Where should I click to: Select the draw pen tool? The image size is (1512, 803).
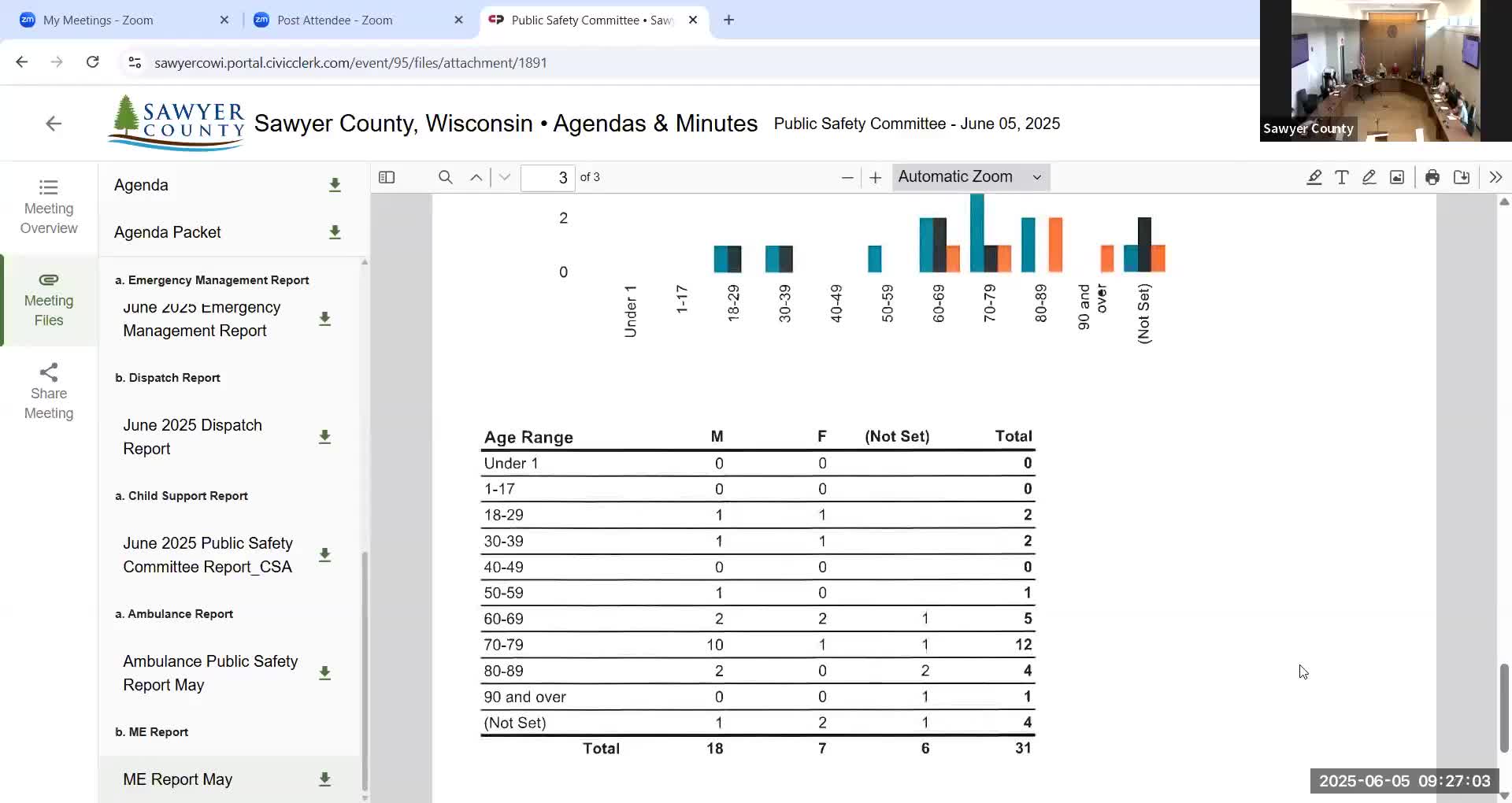point(1369,177)
